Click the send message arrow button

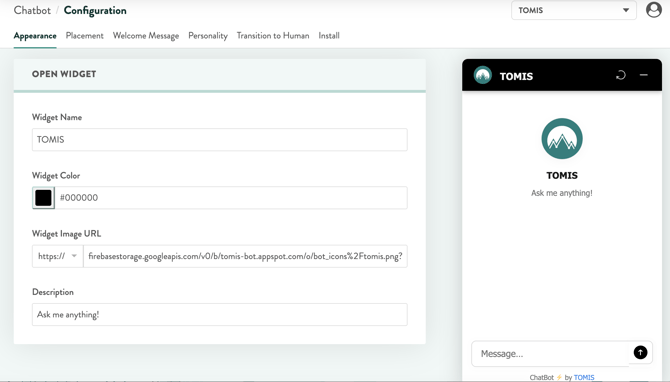point(640,353)
